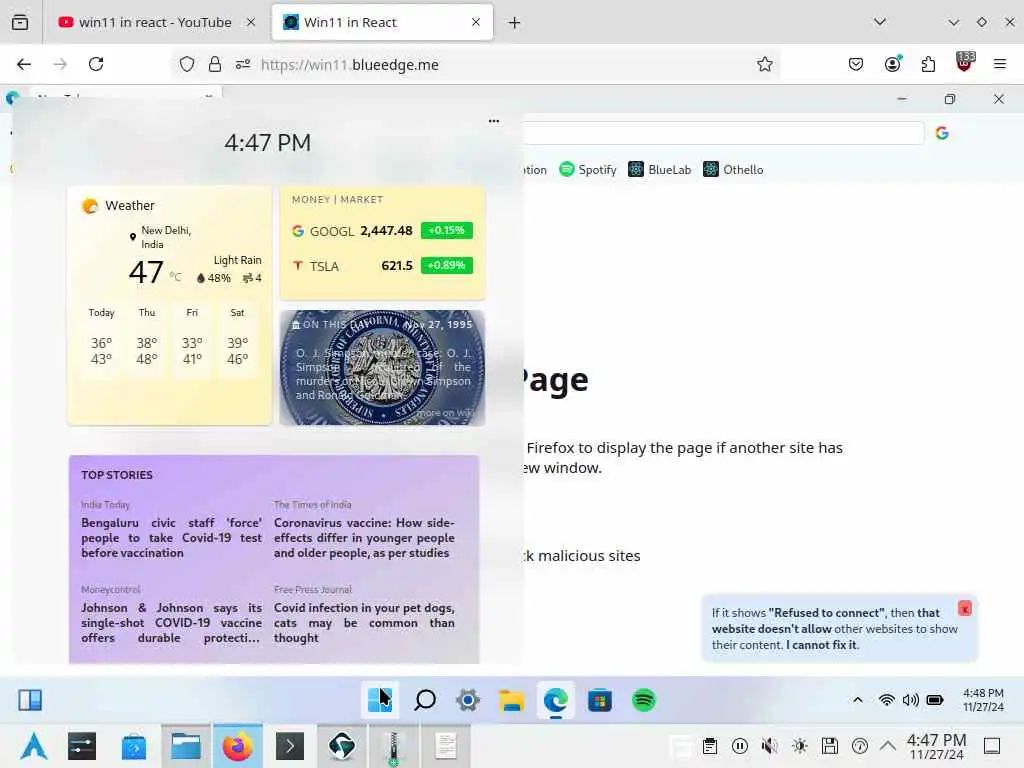Screen dimensions: 1024x768
Task: Save page to Pocket
Action: tap(856, 64)
